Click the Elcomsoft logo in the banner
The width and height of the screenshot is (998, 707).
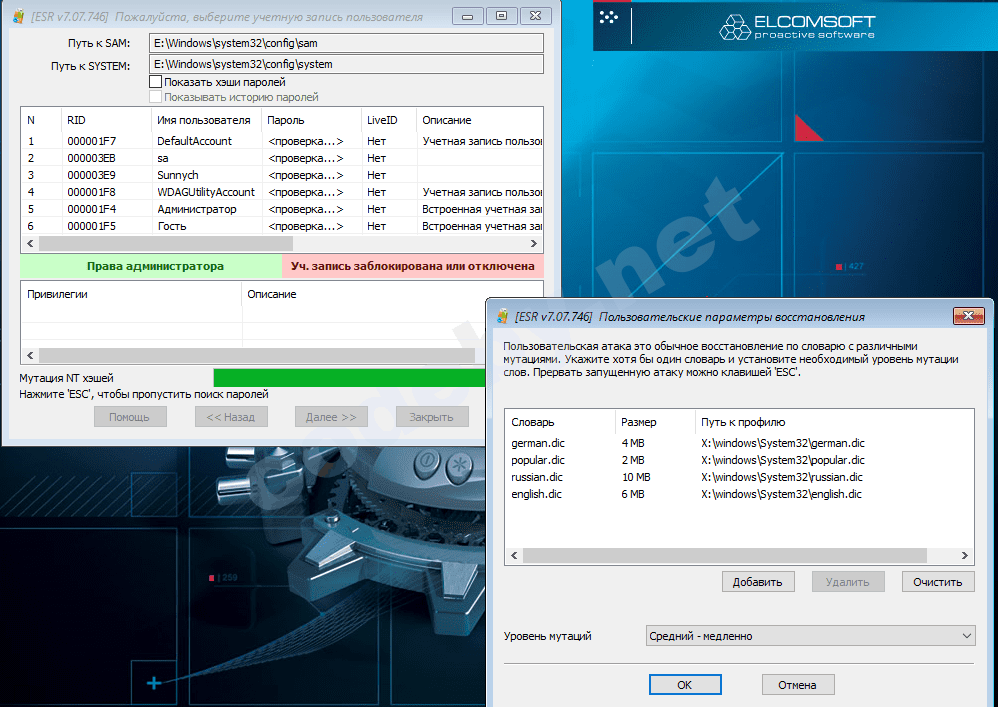pos(796,27)
